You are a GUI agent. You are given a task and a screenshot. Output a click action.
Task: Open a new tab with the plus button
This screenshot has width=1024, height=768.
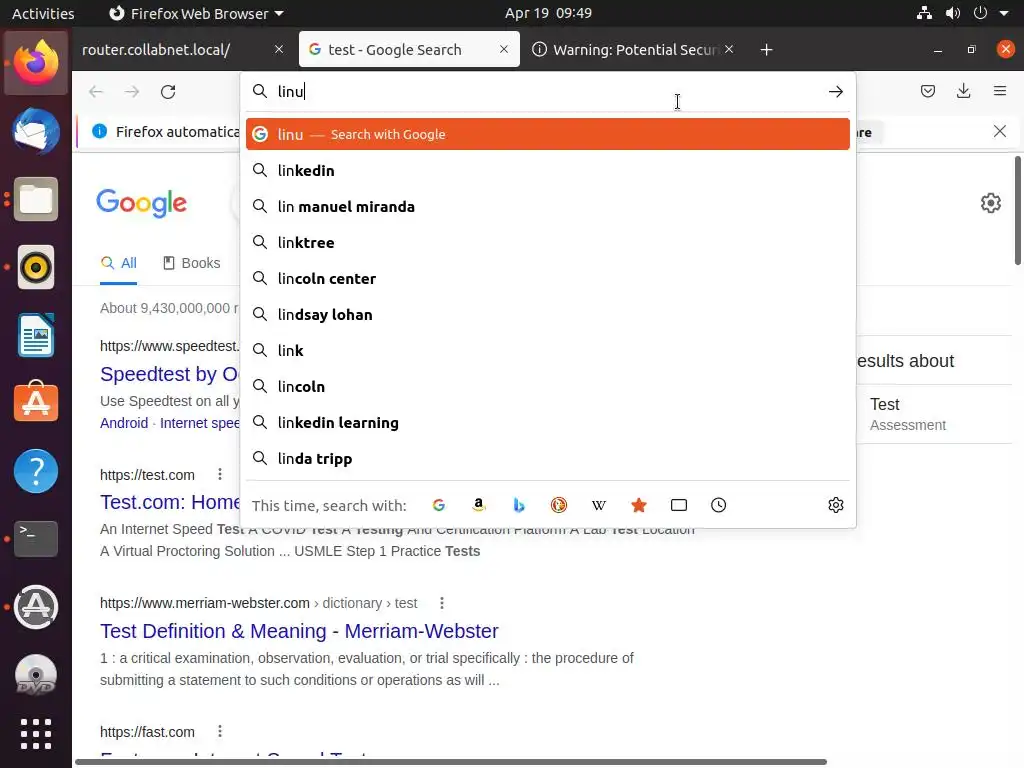point(767,50)
